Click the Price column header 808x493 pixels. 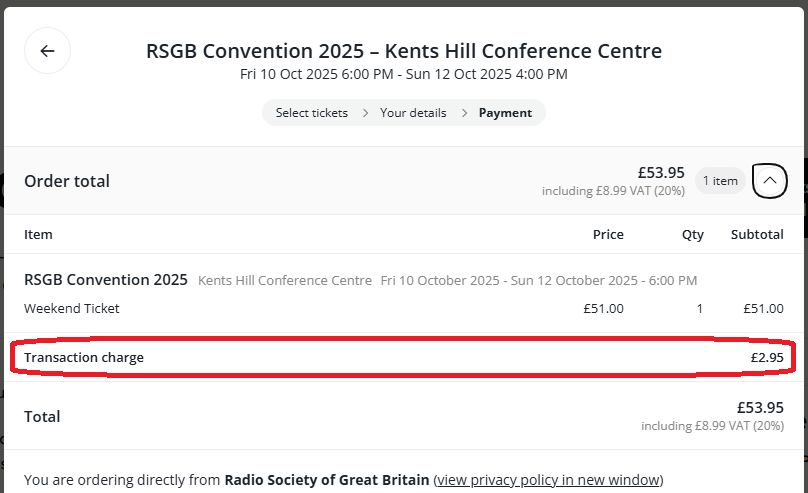[607, 234]
